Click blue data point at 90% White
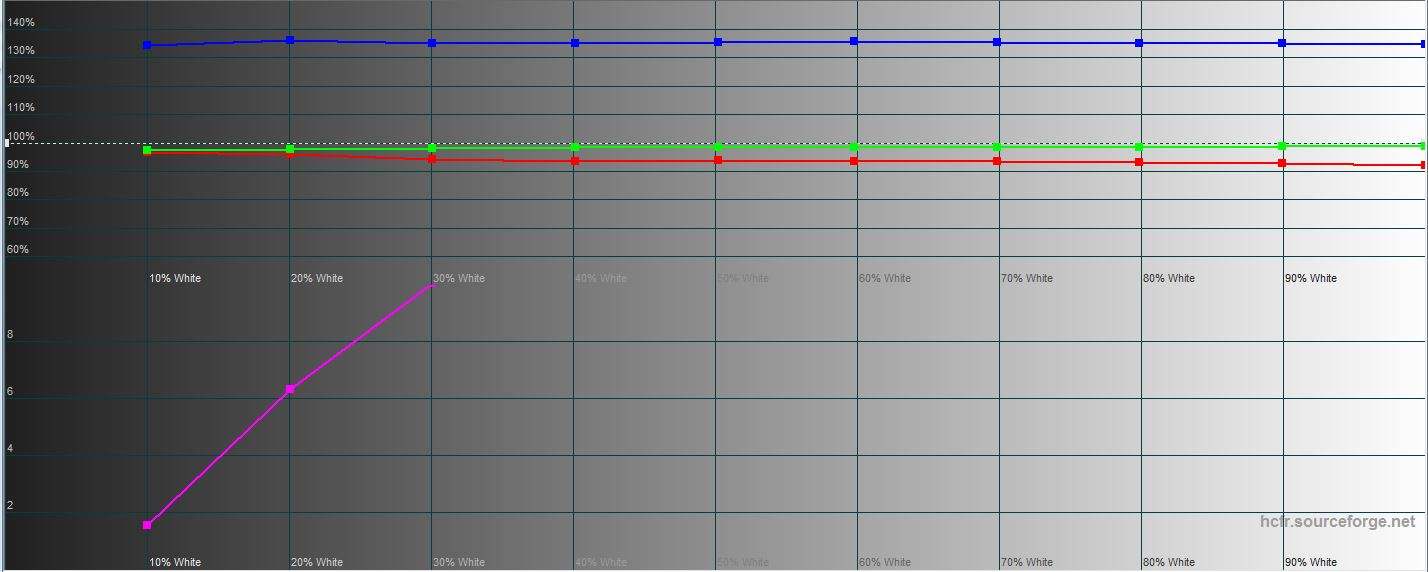The height and width of the screenshot is (572, 1428). 1282,43
